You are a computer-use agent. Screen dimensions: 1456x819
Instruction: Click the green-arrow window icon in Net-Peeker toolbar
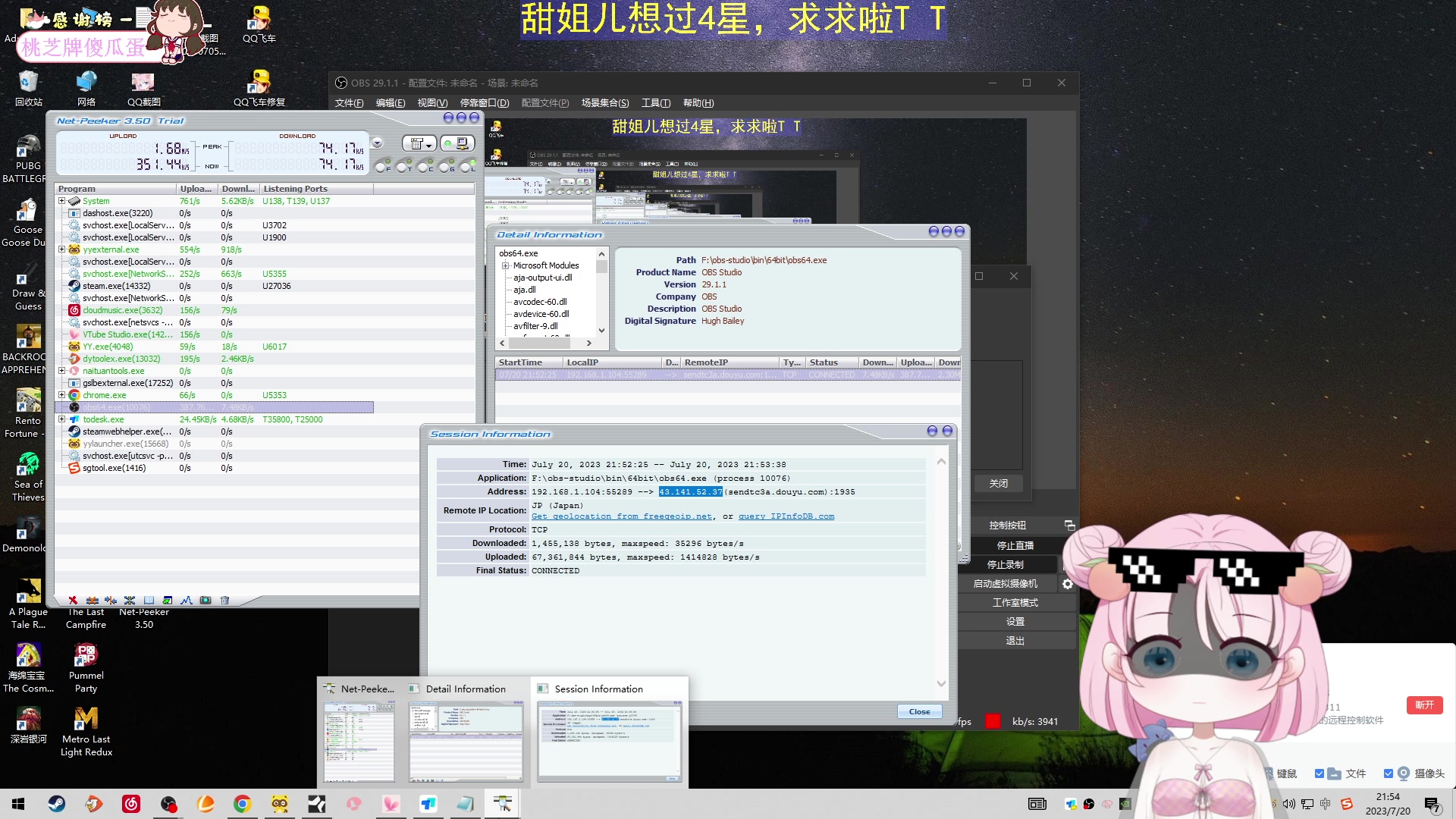(x=168, y=600)
